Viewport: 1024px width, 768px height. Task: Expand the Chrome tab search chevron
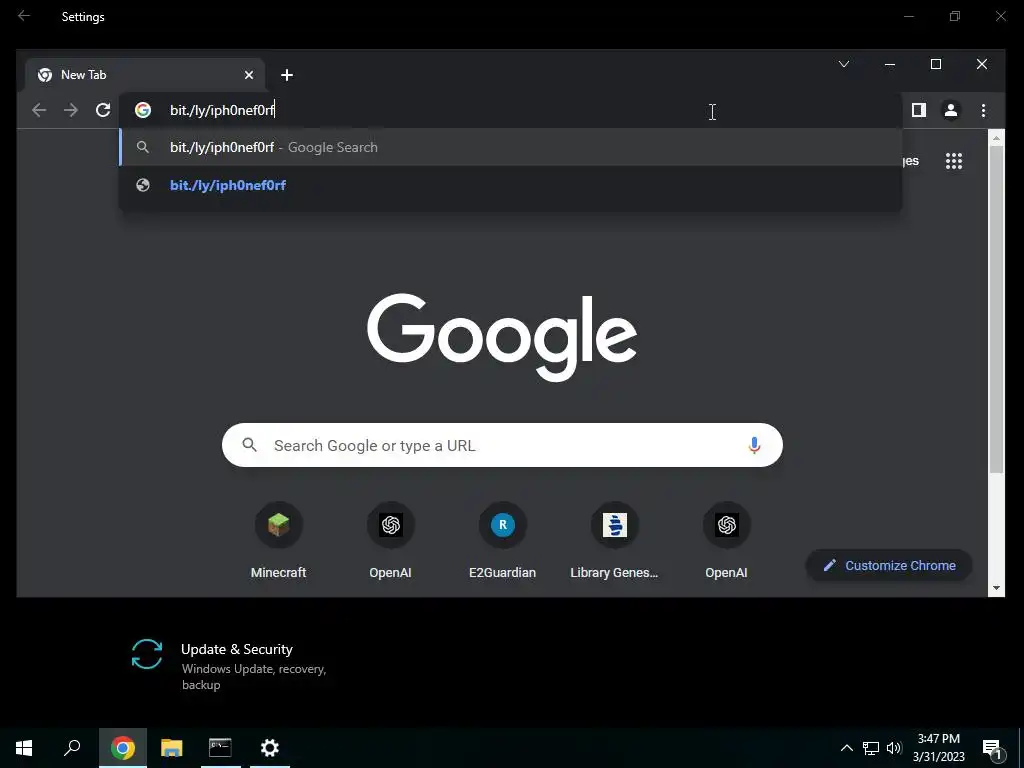point(844,64)
